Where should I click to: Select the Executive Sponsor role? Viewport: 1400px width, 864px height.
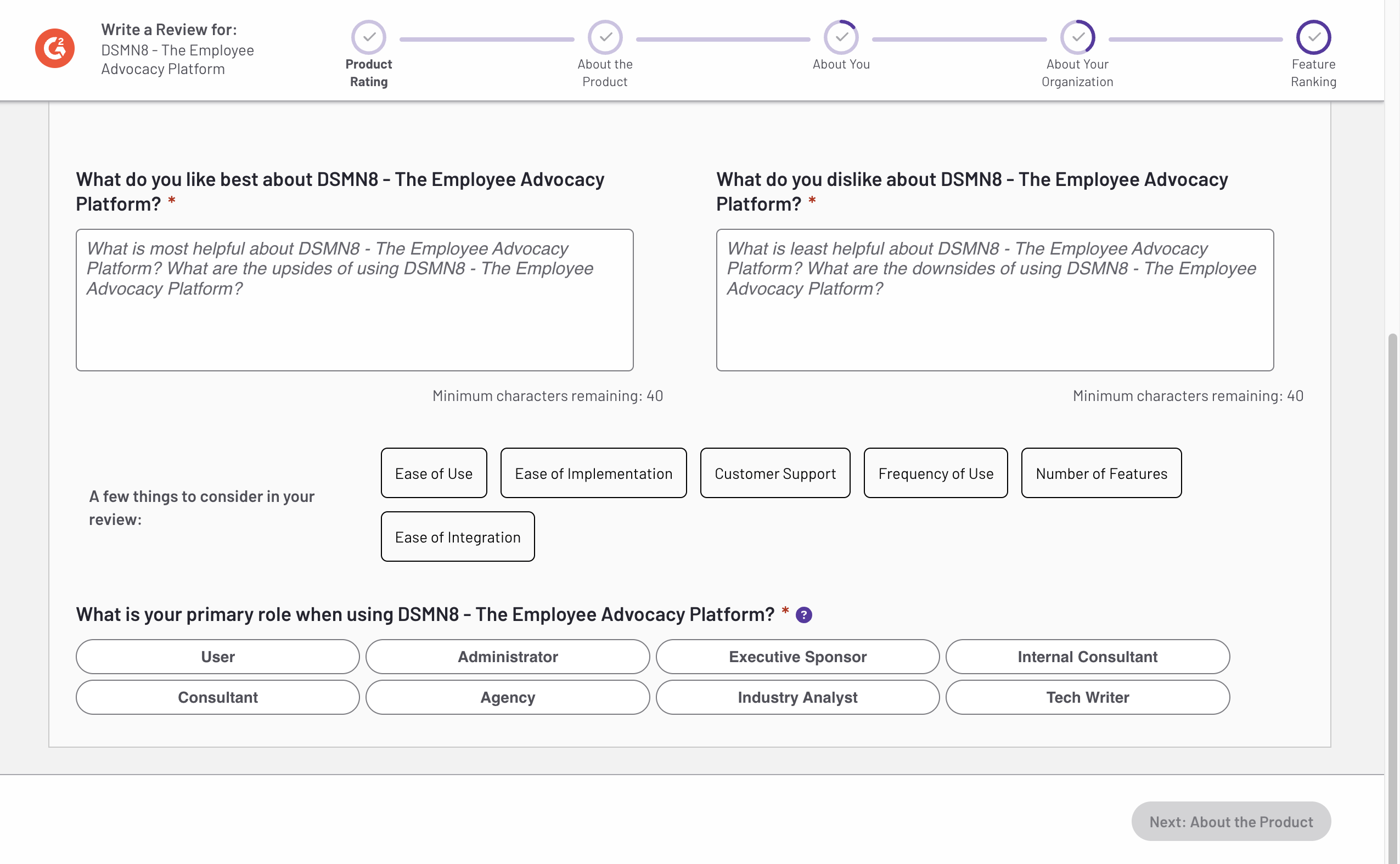798,656
